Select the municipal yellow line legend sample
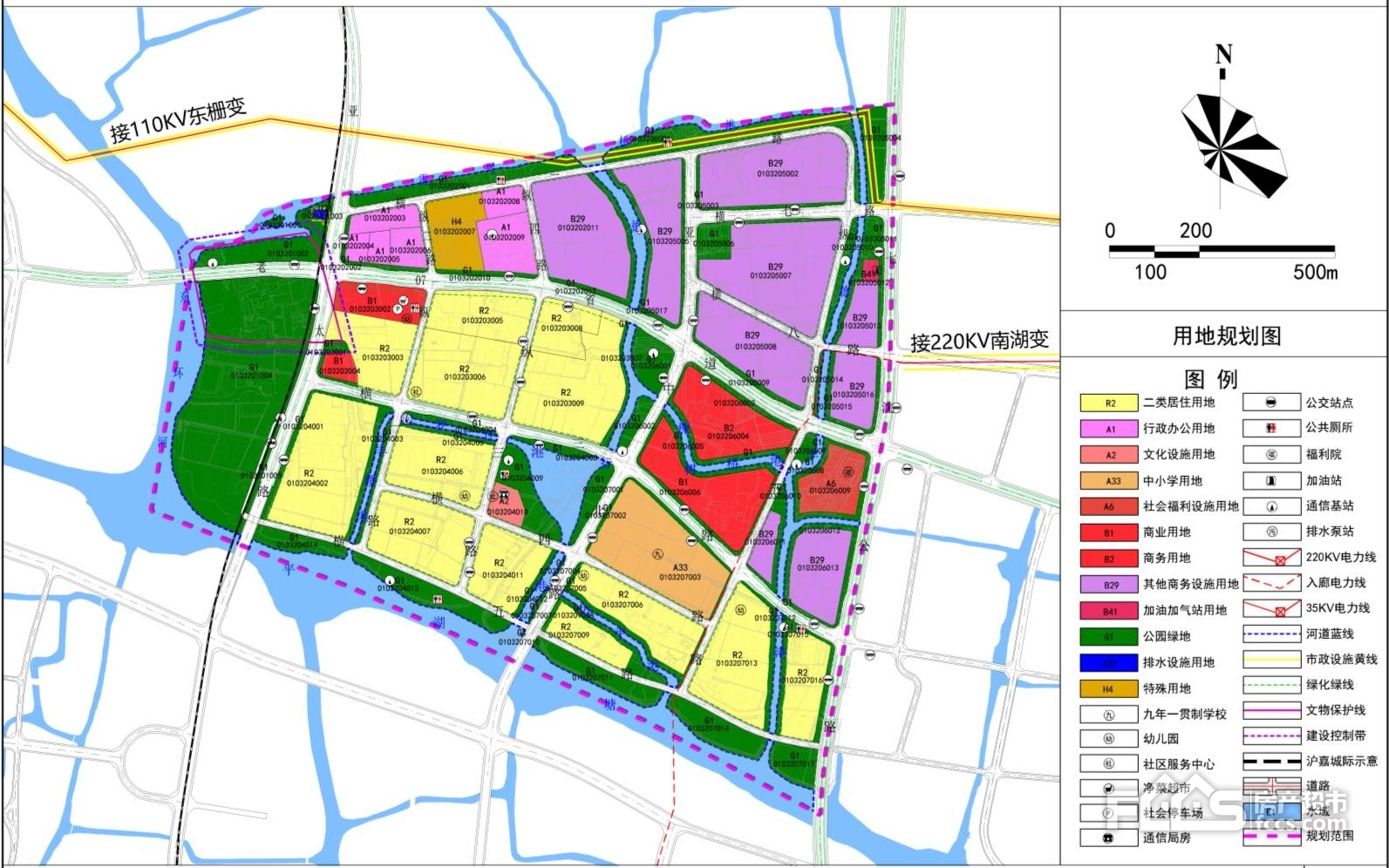Image resolution: width=1389 pixels, height=868 pixels. pyautogui.click(x=1271, y=659)
